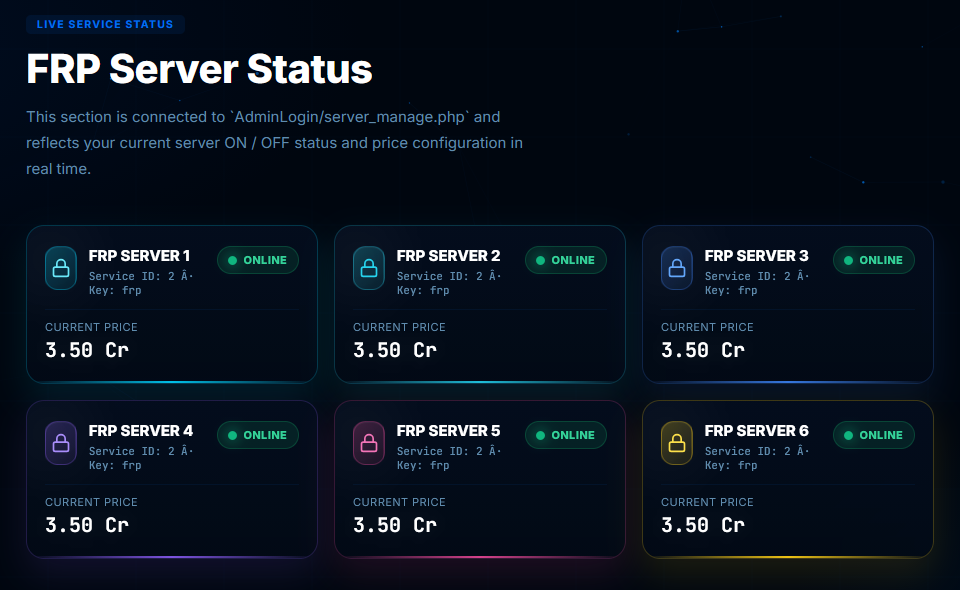Click the blue lock icon on FRP Server 3
The width and height of the screenshot is (960, 590).
[677, 268]
